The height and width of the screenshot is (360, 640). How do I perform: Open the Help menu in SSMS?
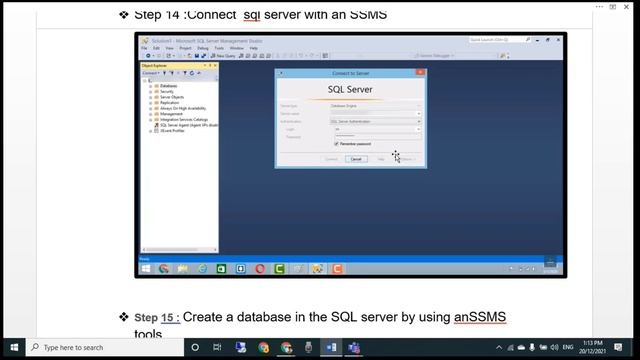(x=253, y=48)
